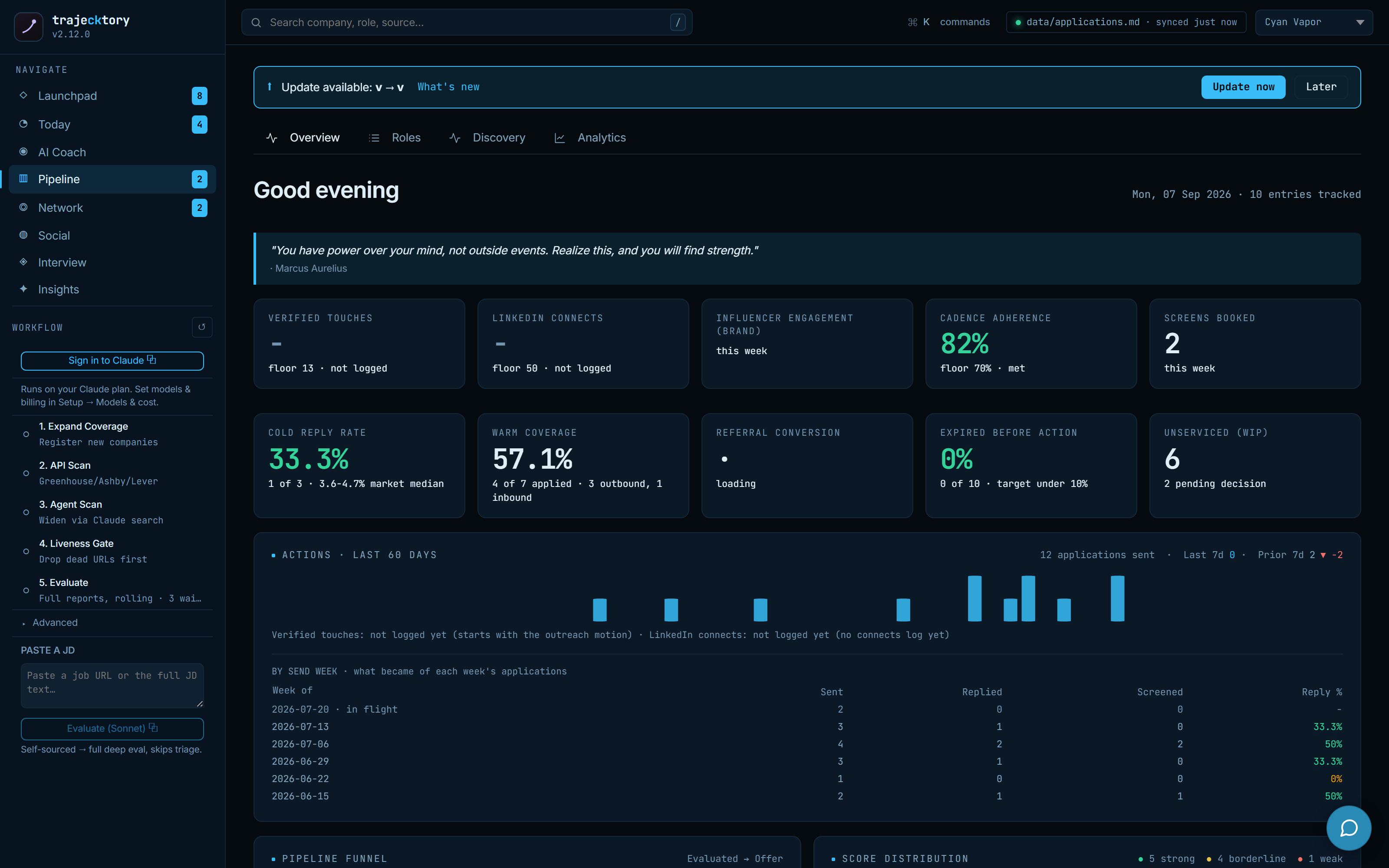Click the Analytics chart icon
The width and height of the screenshot is (1389, 868).
pos(560,138)
